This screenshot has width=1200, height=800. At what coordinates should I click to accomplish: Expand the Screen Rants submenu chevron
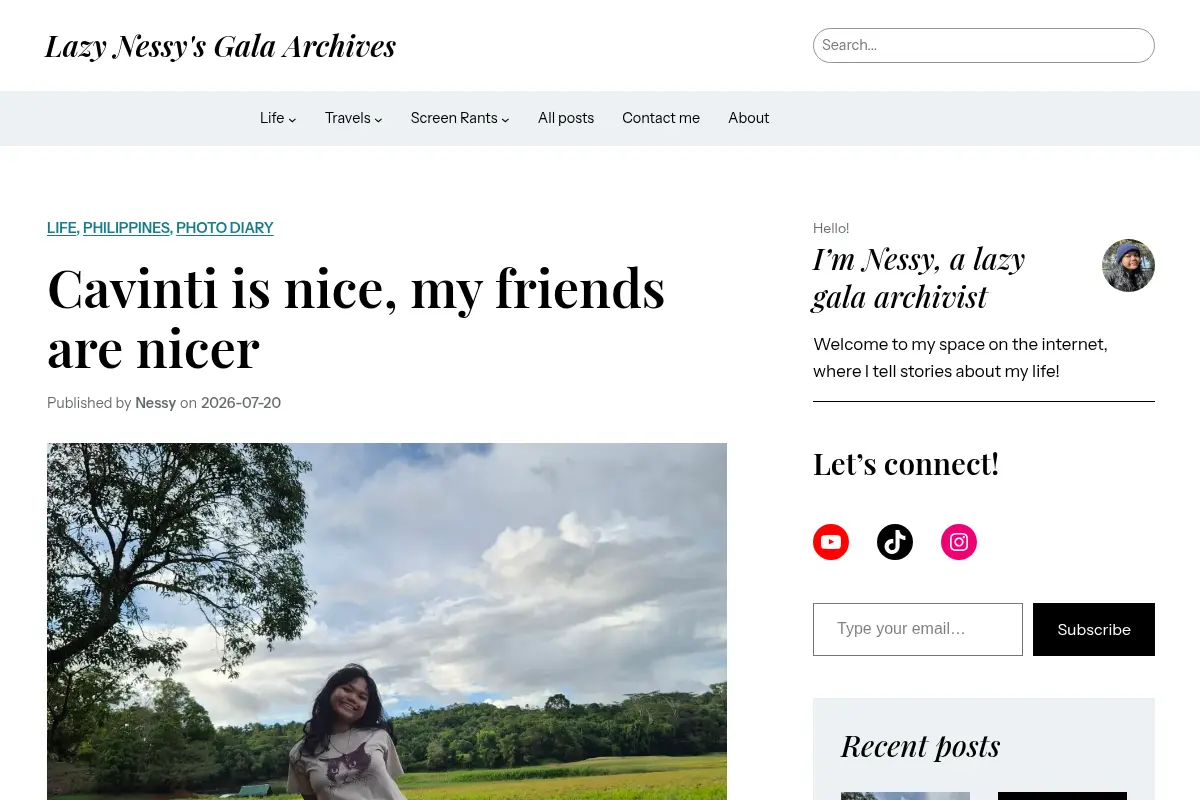point(505,119)
